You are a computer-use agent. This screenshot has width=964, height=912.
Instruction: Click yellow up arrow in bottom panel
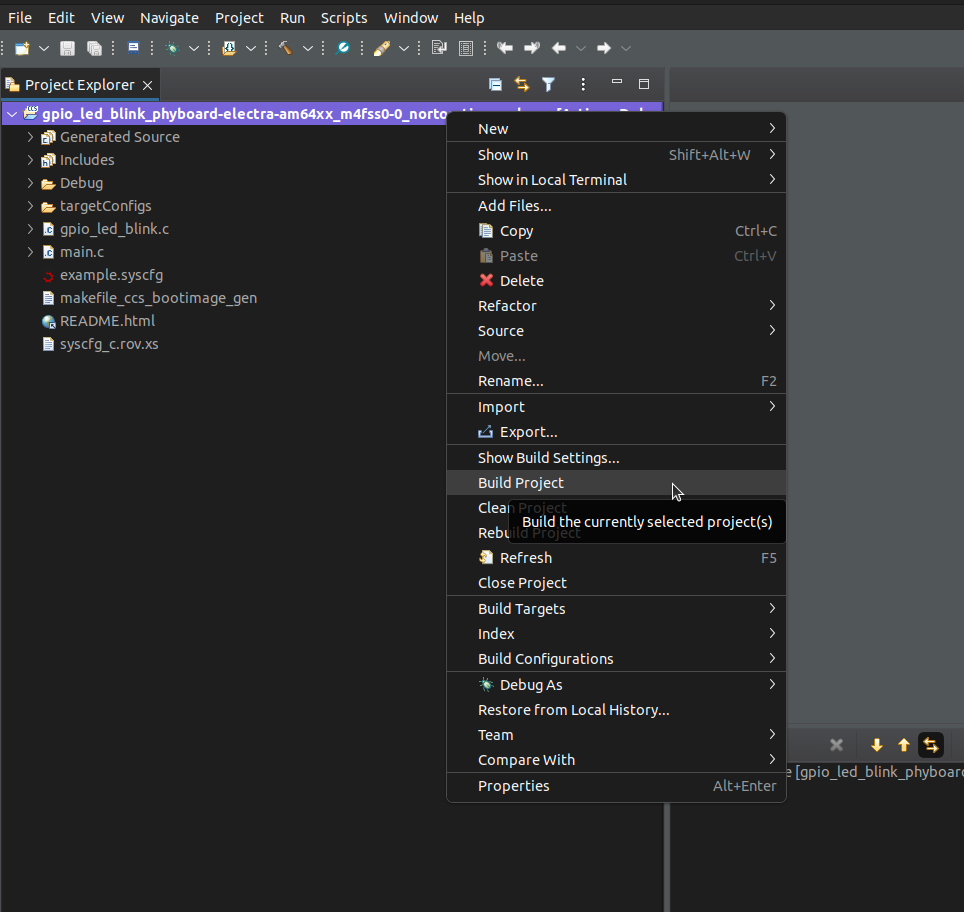click(904, 745)
